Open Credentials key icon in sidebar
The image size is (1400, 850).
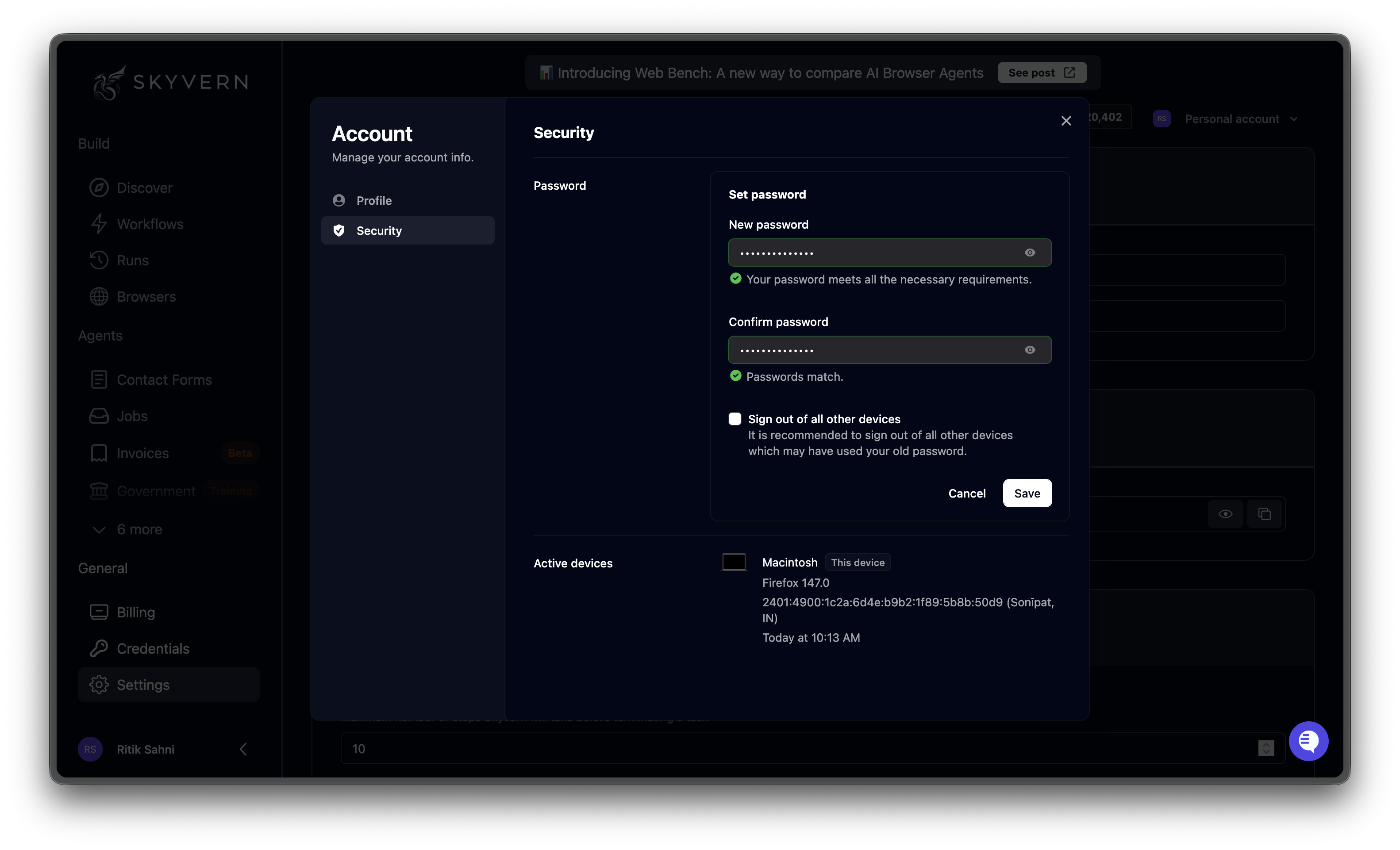point(99,648)
